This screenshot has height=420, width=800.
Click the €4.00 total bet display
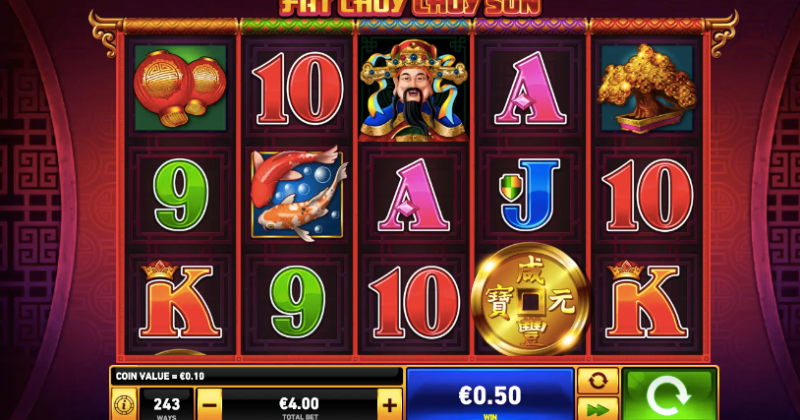(x=299, y=405)
